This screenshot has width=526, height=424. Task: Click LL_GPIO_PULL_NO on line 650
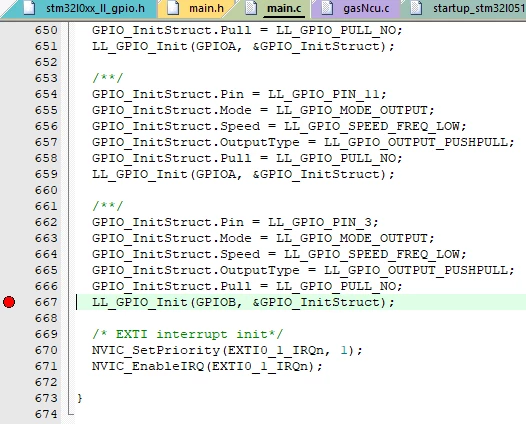tap(336, 31)
